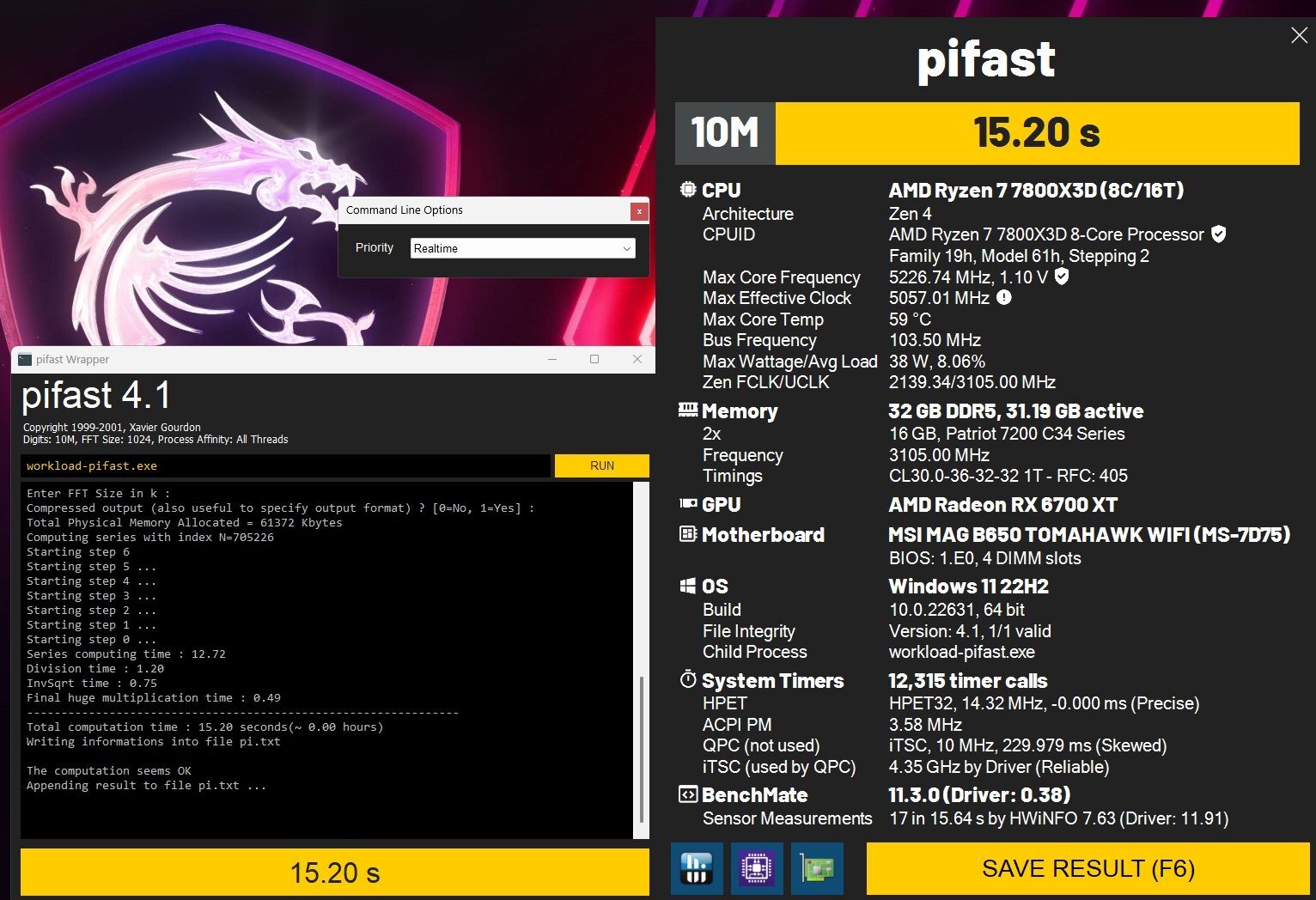Open the CPU chip icon button
1316x900 pixels.
[x=757, y=868]
